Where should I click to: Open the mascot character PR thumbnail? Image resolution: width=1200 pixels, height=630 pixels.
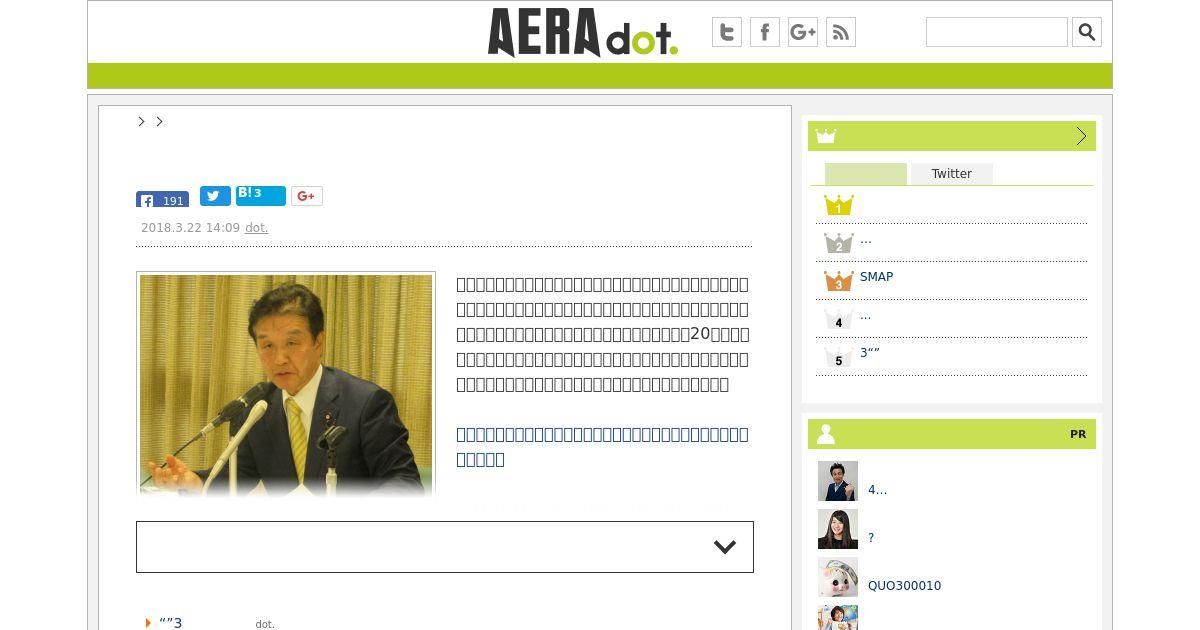[838, 577]
